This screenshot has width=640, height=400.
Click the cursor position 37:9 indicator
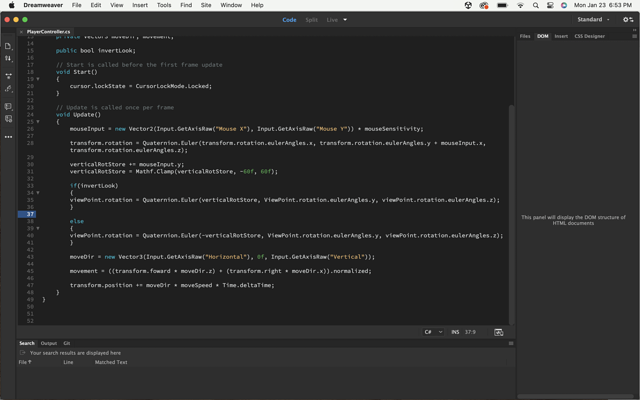[470, 332]
